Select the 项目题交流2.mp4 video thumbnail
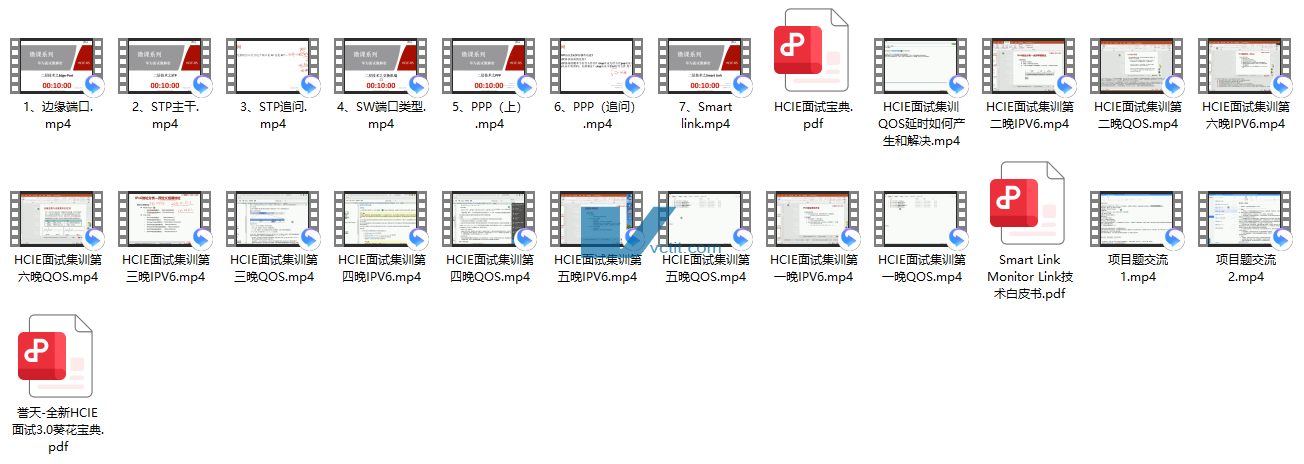 tap(1245, 220)
